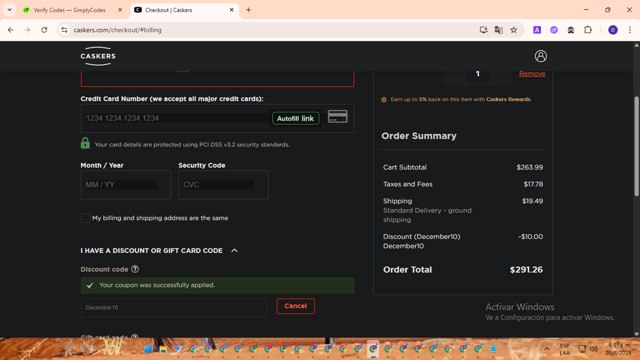The image size is (640, 360).
Task: Go back with the browser back arrow
Action: click(x=11, y=30)
